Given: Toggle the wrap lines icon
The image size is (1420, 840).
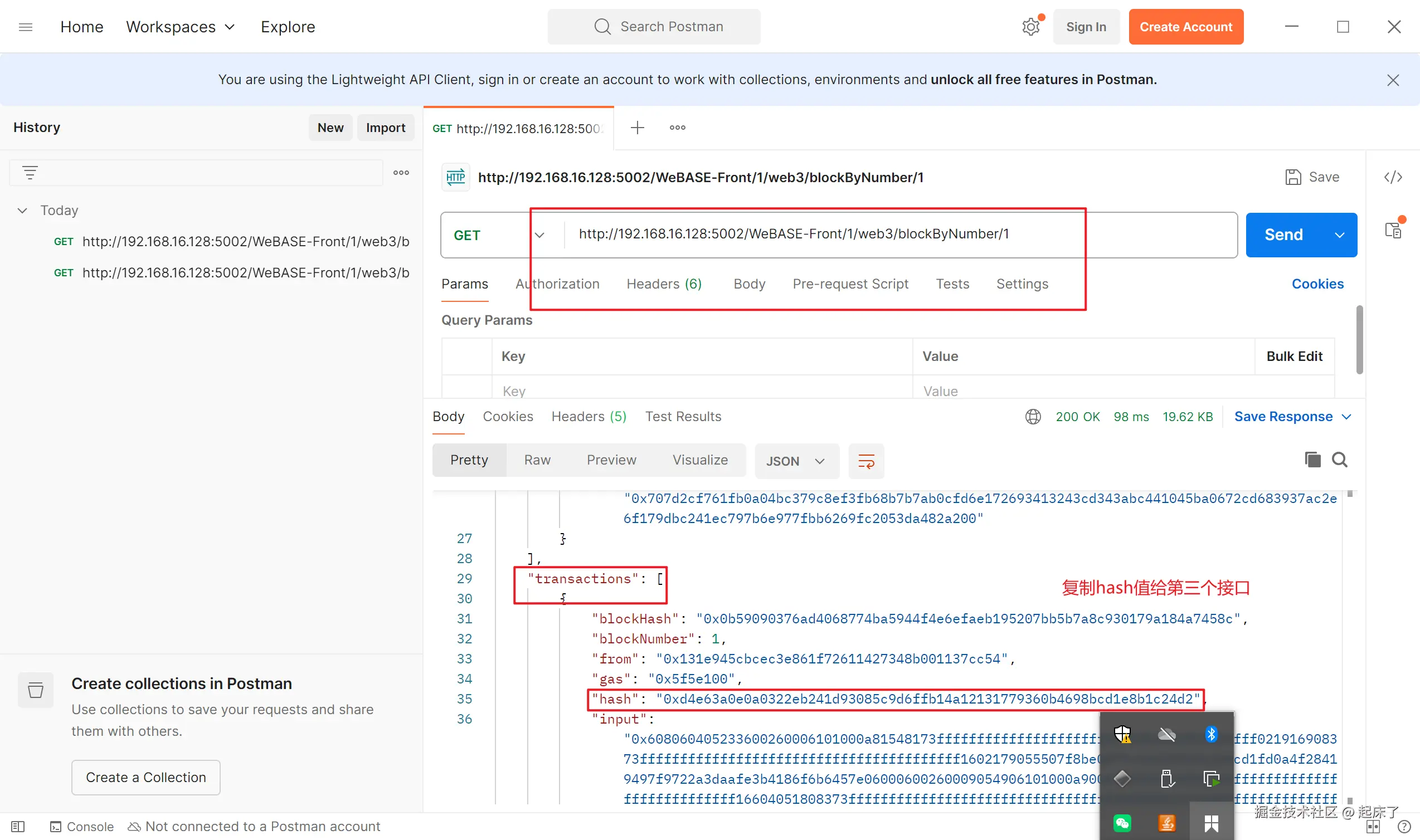Looking at the screenshot, I should point(865,461).
